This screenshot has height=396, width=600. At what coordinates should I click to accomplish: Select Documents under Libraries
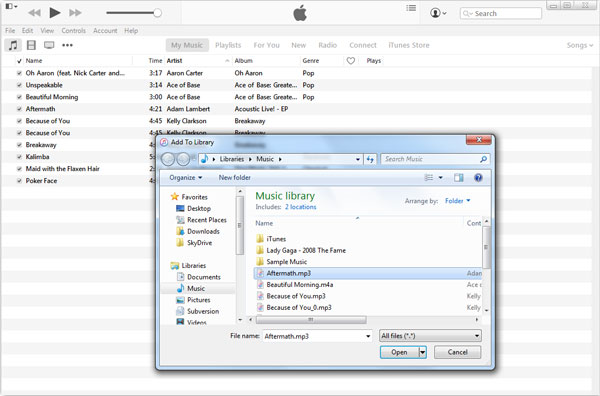pyautogui.click(x=198, y=277)
